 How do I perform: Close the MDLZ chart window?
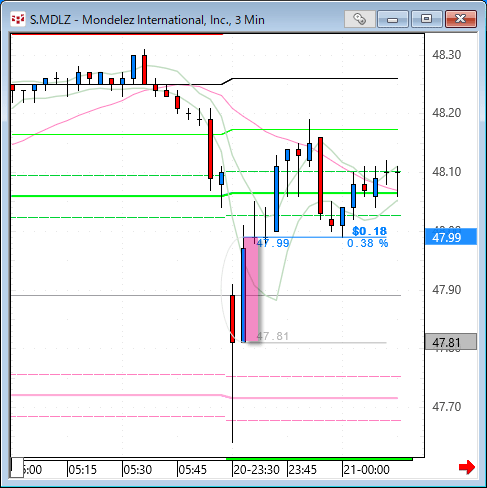[x=461, y=19]
